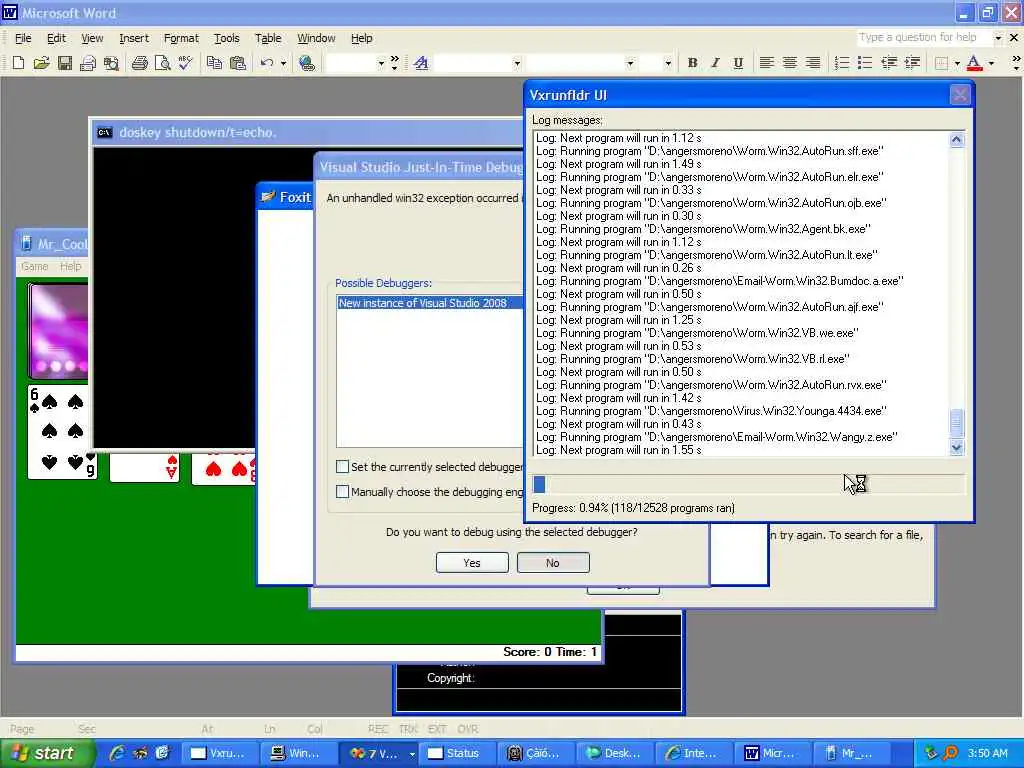Click the outside border toolbar icon
The height and width of the screenshot is (768, 1024).
(x=941, y=63)
